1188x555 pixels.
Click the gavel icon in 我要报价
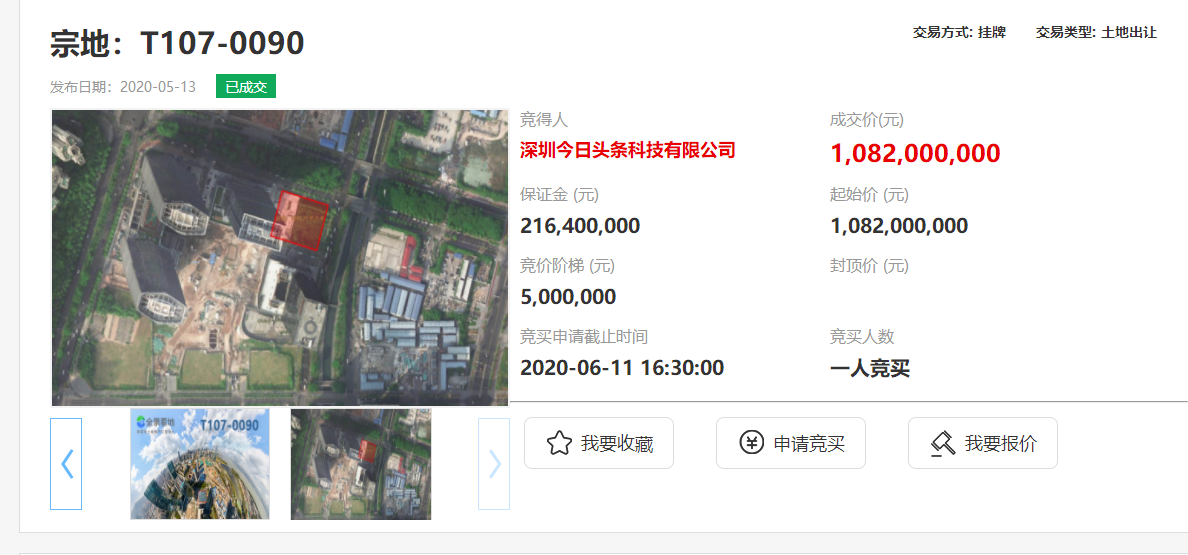coord(943,444)
